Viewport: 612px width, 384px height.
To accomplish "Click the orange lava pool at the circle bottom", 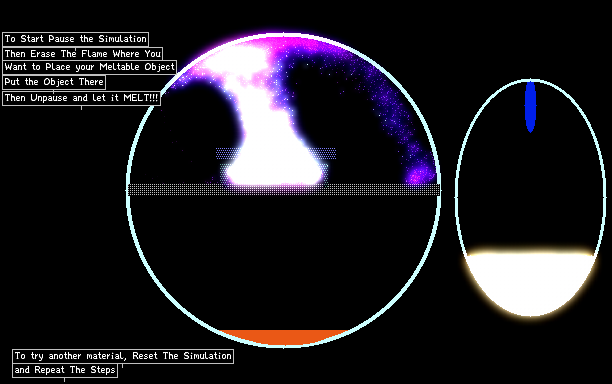I will point(283,337).
